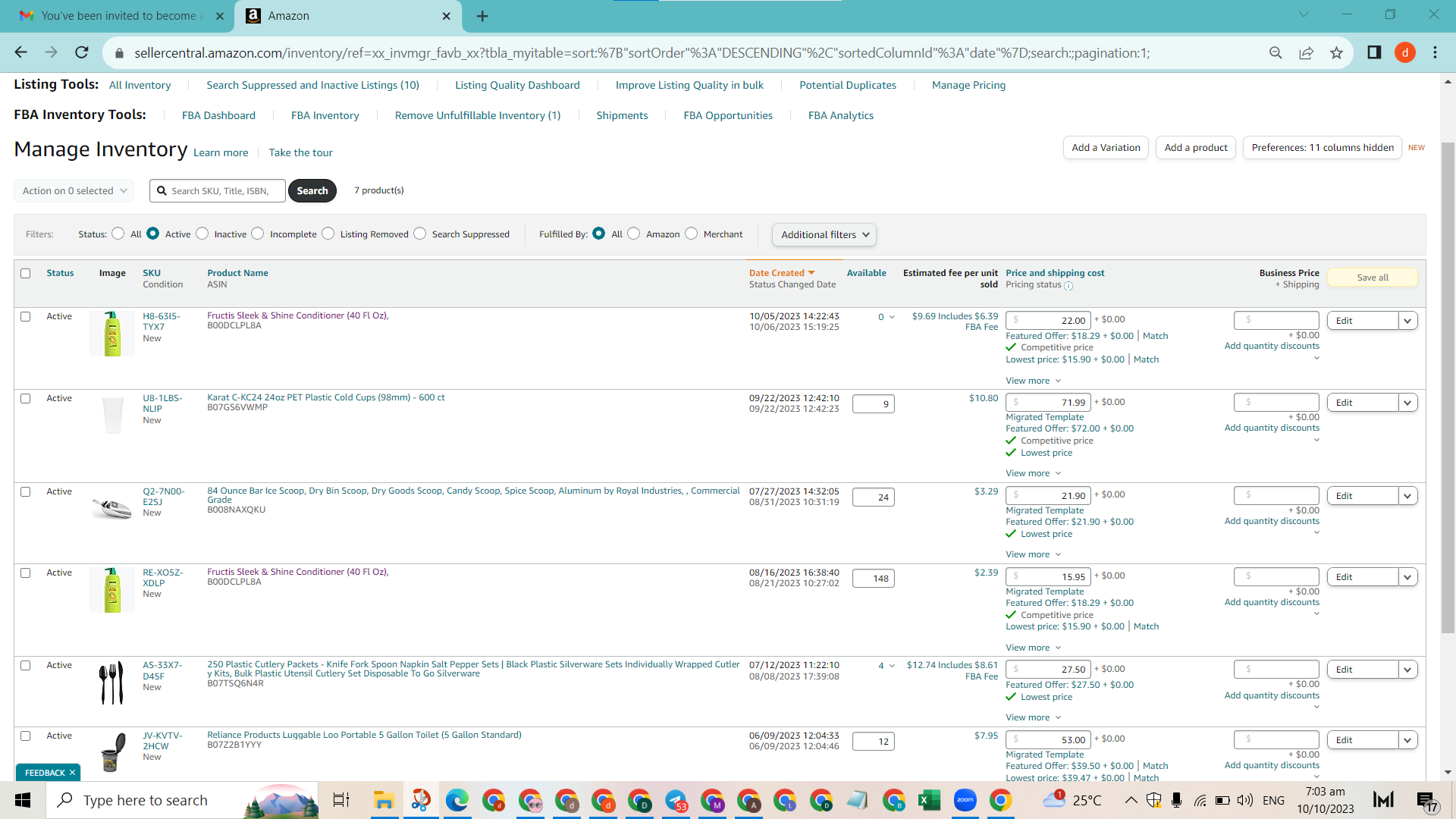1456x819 pixels.
Task: Dismiss the Feedback badge
Action: click(x=72, y=773)
